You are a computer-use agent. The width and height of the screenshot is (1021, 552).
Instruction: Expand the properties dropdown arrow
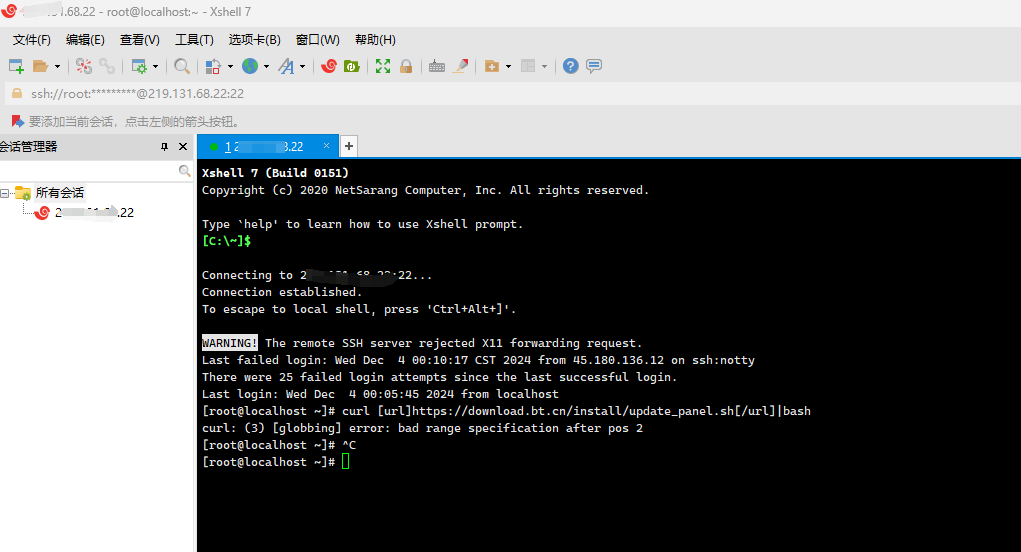(x=155, y=66)
